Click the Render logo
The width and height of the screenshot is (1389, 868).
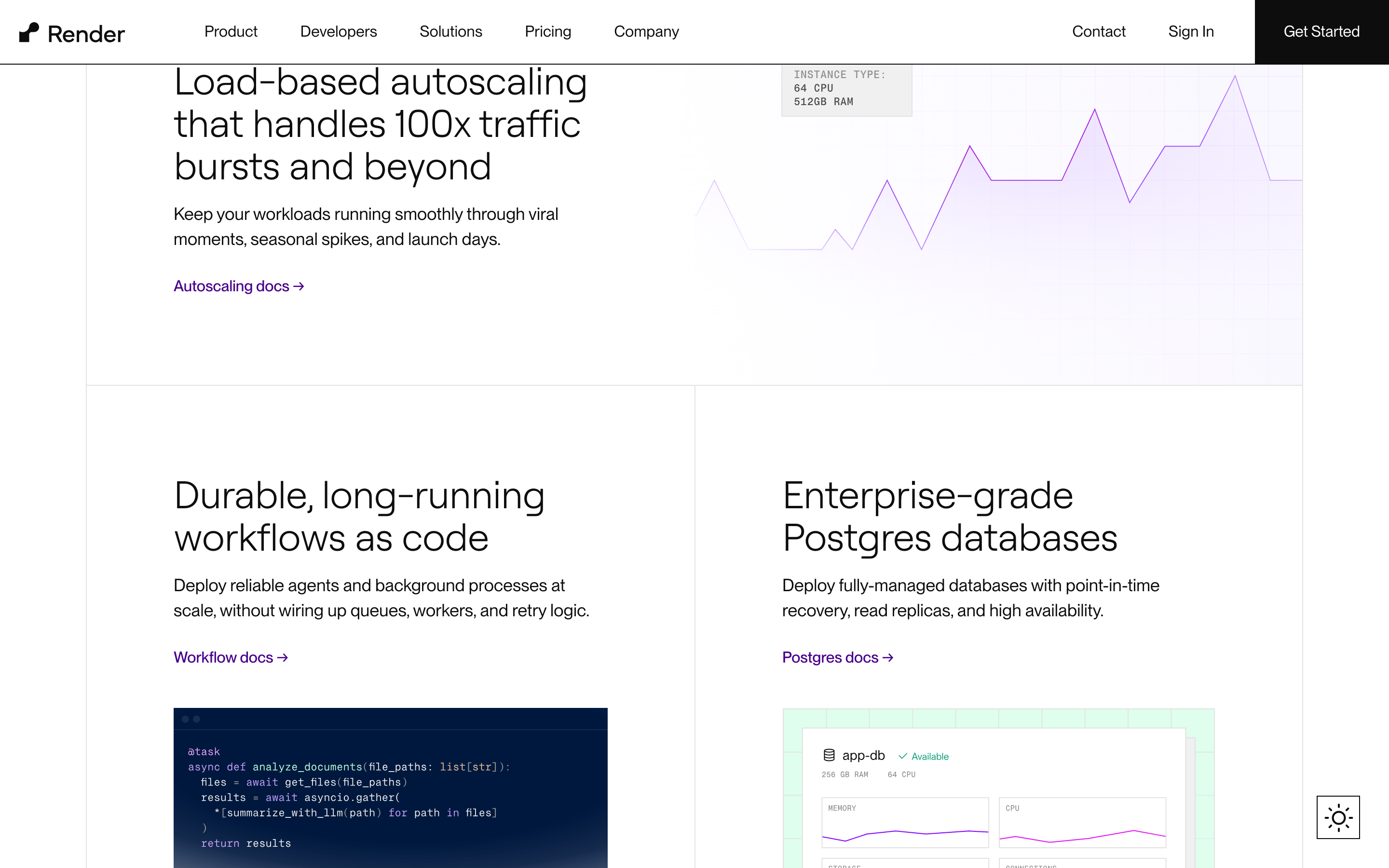(x=72, y=33)
